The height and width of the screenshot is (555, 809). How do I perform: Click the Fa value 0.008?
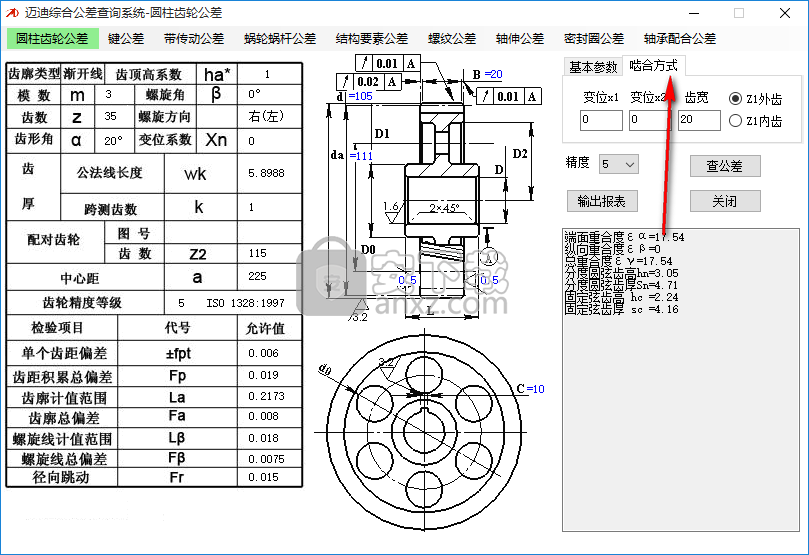(263, 416)
